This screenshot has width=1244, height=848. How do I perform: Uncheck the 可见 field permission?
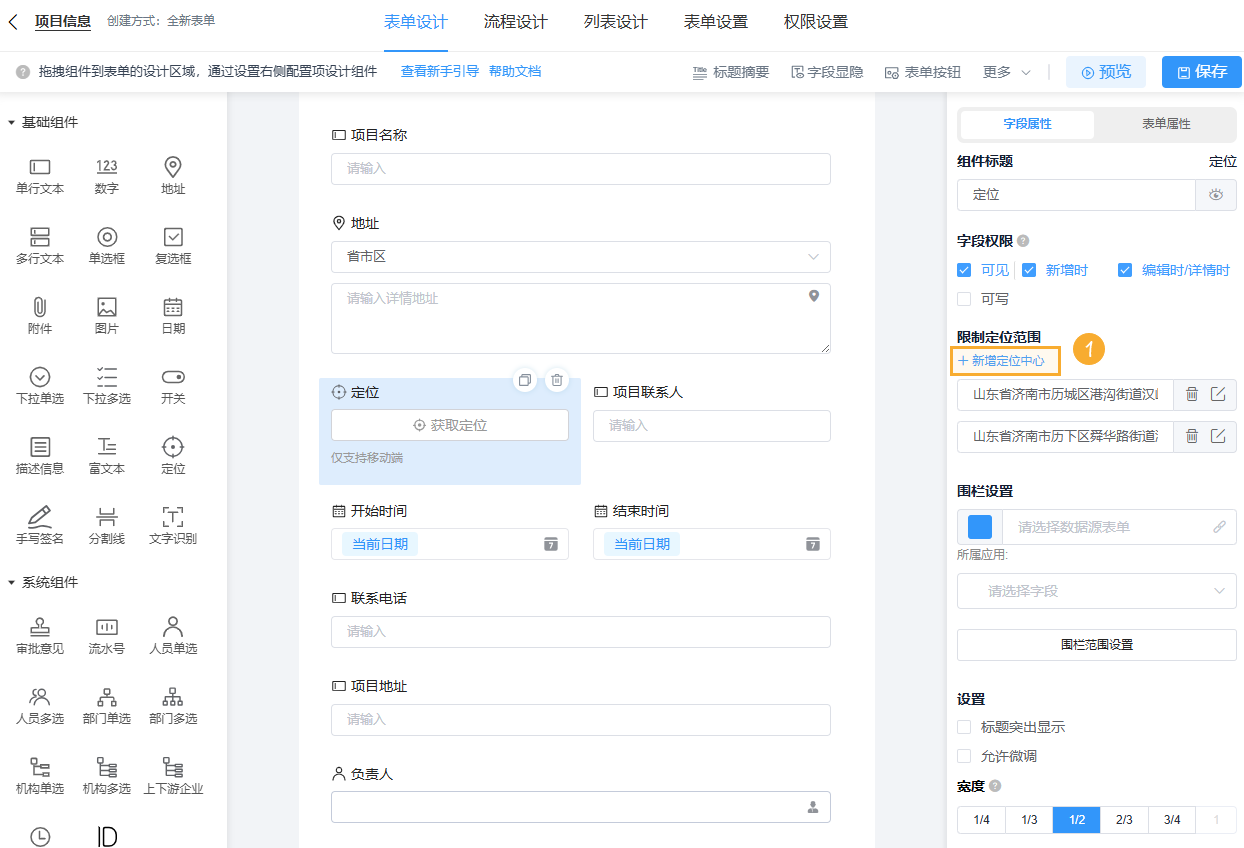point(964,269)
